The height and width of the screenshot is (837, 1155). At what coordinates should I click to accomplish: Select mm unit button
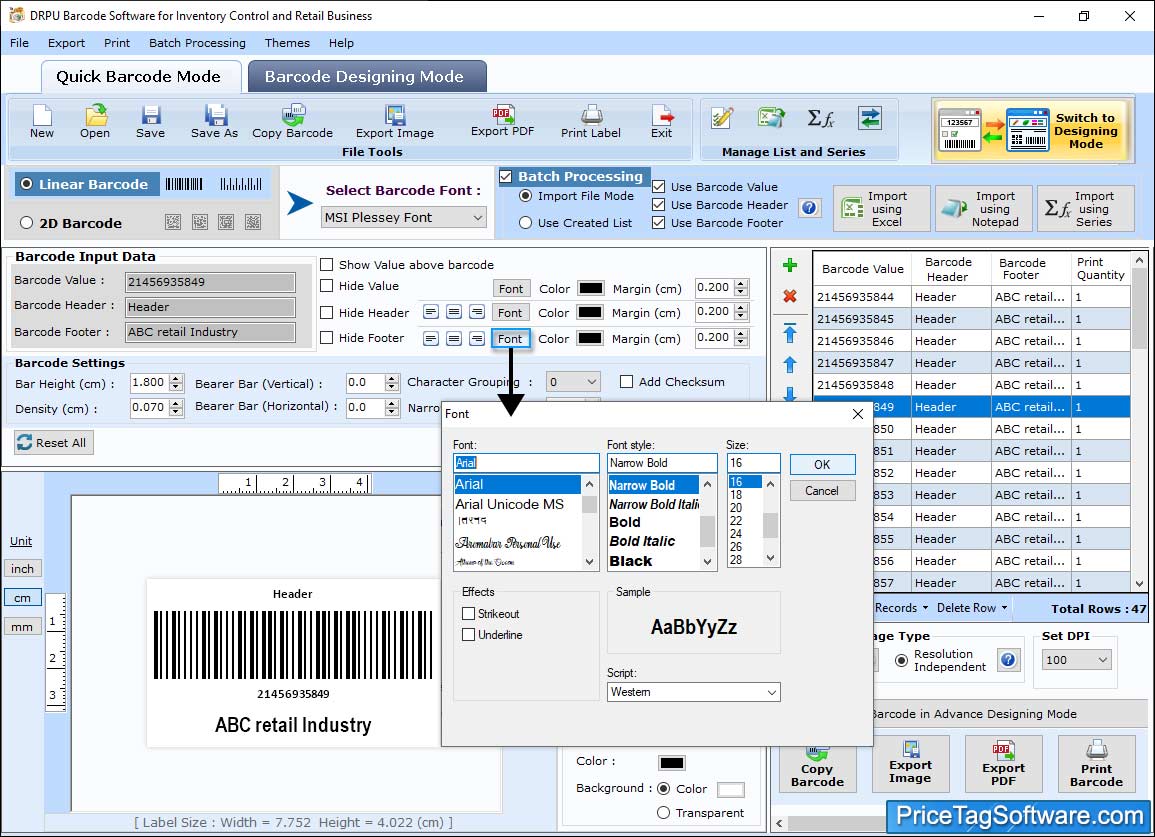point(22,627)
